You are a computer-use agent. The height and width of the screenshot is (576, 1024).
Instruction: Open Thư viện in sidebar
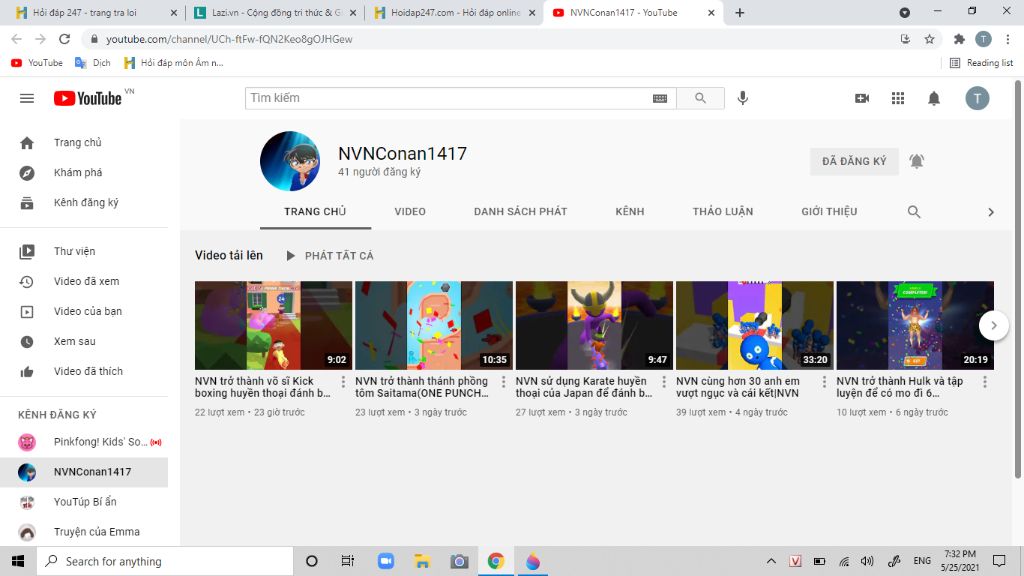(84, 251)
